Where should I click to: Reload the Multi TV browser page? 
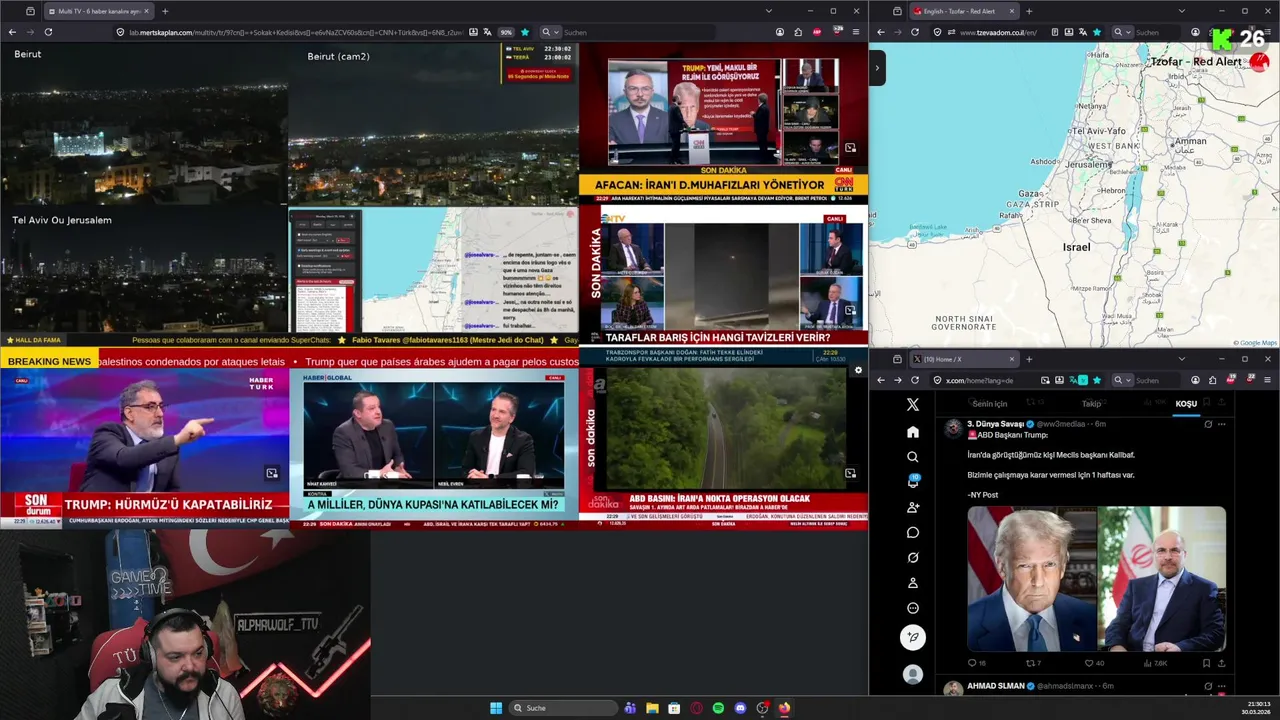48,32
